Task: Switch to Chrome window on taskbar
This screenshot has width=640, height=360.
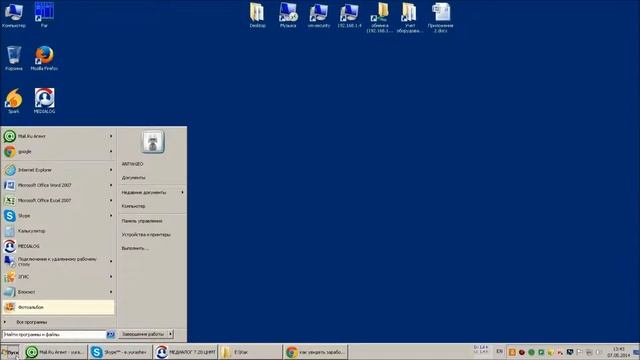Action: [x=315, y=352]
